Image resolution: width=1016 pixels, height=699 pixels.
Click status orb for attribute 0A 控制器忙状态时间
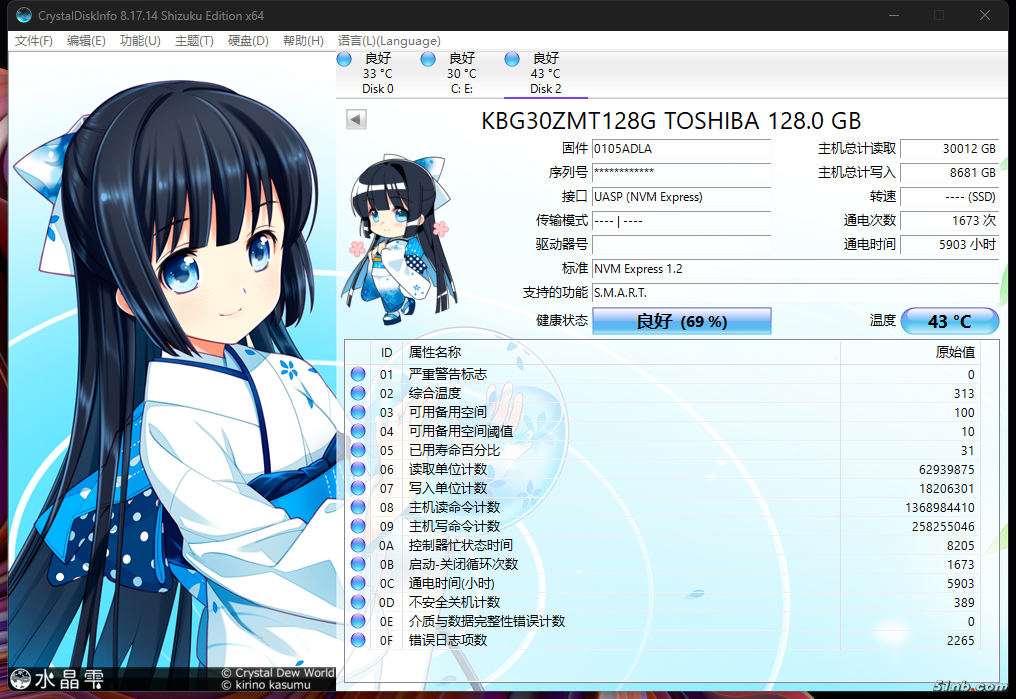[358, 545]
